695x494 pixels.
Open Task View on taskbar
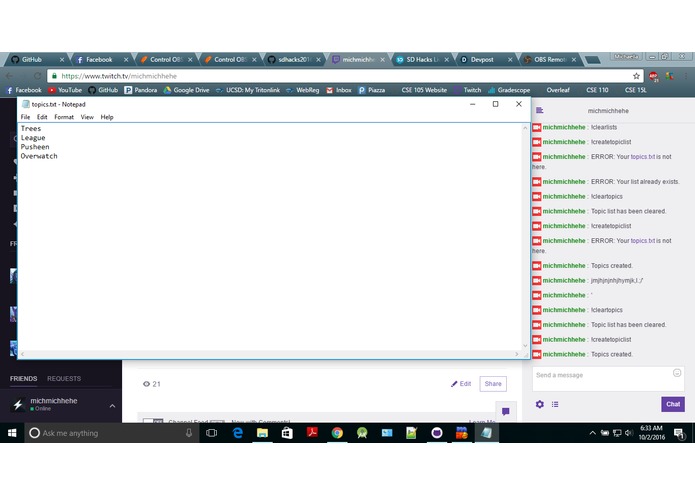211,433
